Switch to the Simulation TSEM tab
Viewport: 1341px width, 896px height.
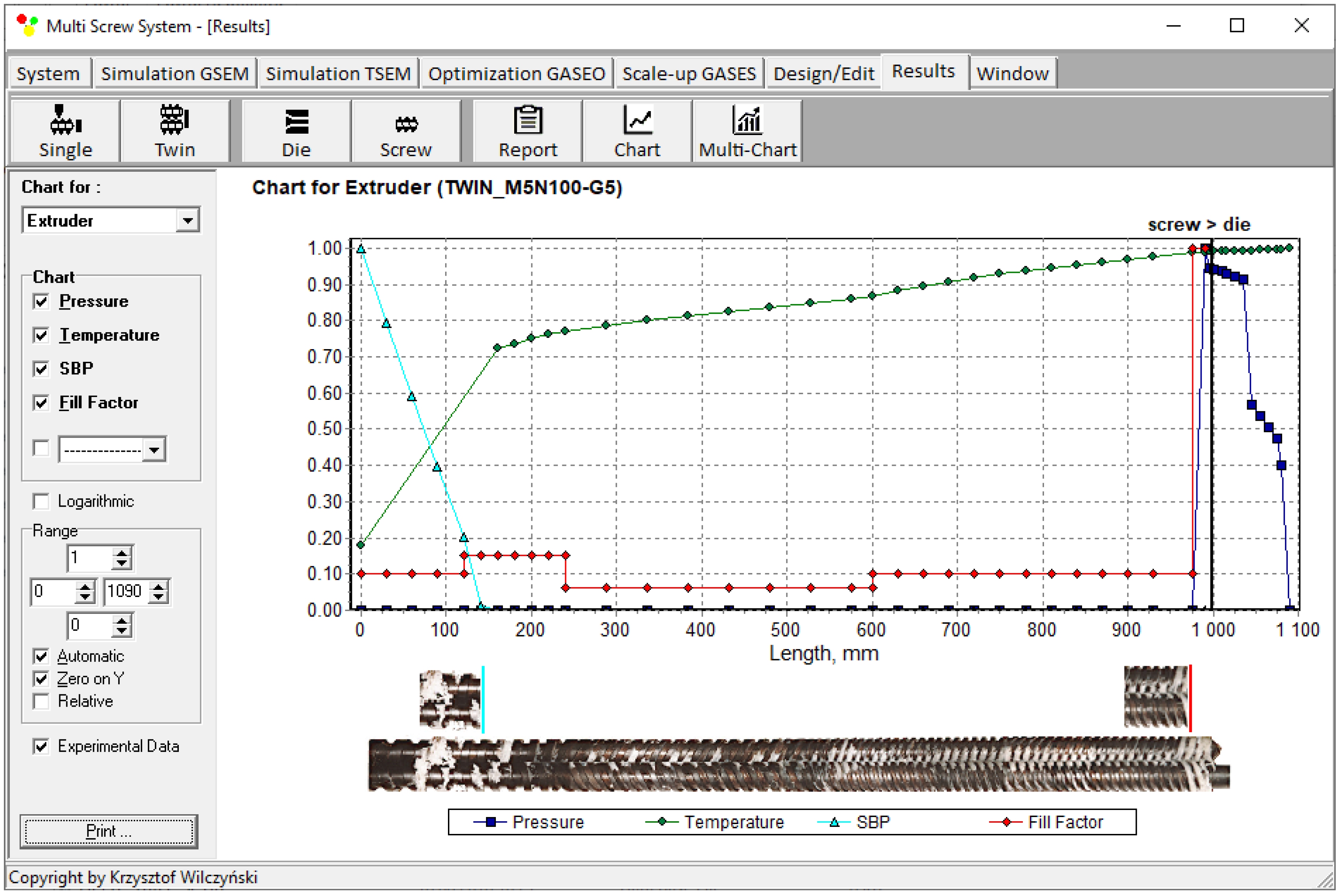338,74
